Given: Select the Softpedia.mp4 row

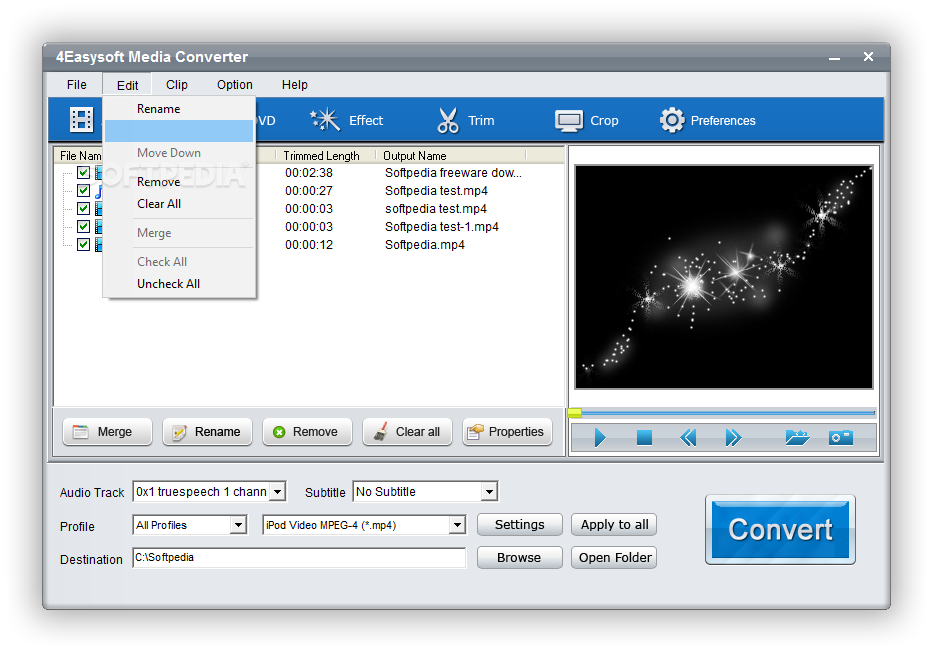Looking at the screenshot, I should [425, 244].
